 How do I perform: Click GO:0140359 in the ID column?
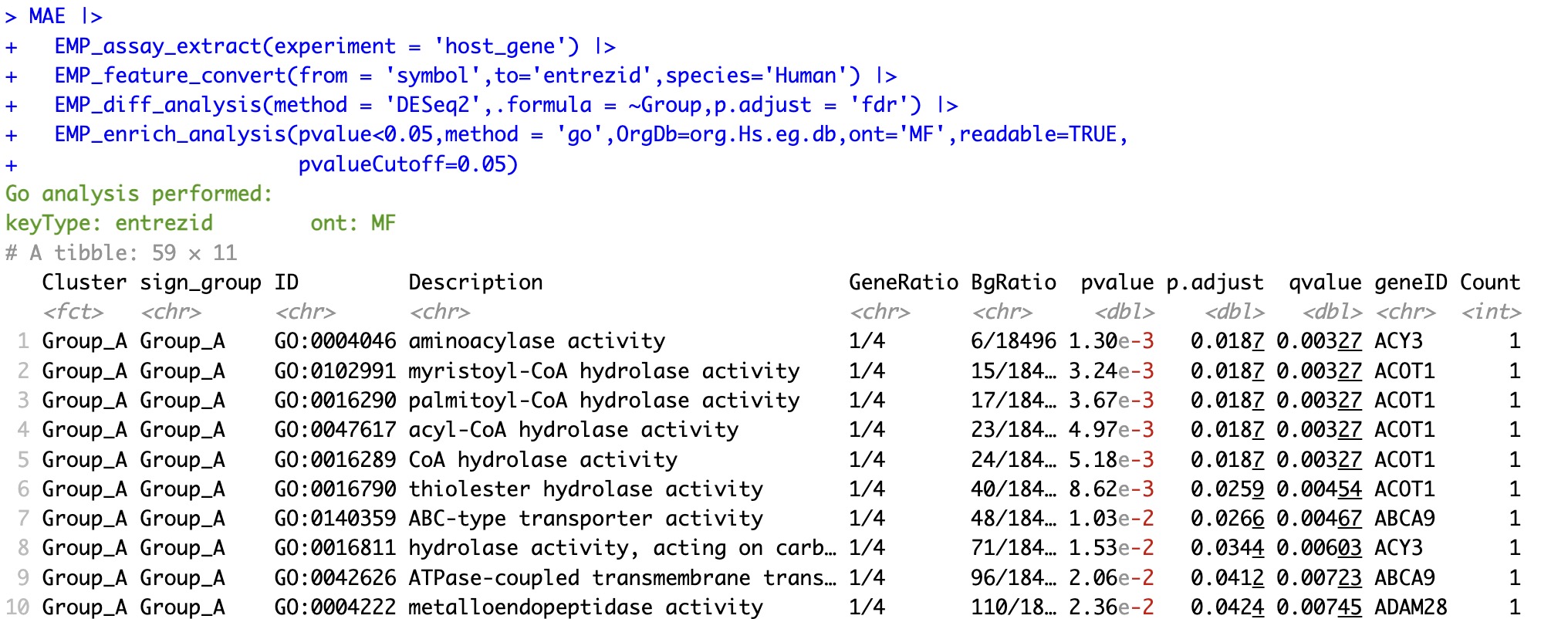tap(335, 519)
